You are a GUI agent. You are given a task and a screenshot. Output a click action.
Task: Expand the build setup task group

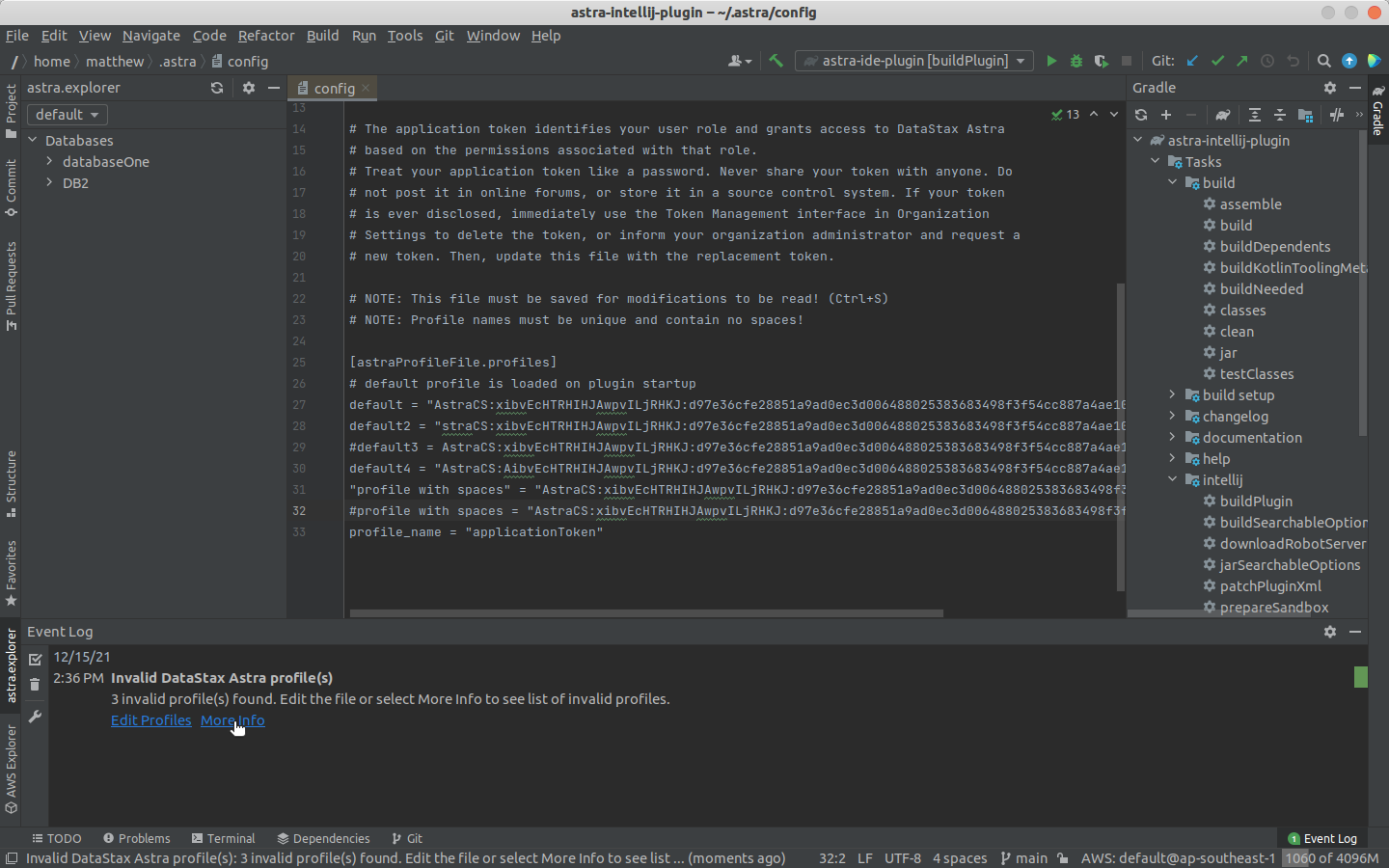(1172, 395)
